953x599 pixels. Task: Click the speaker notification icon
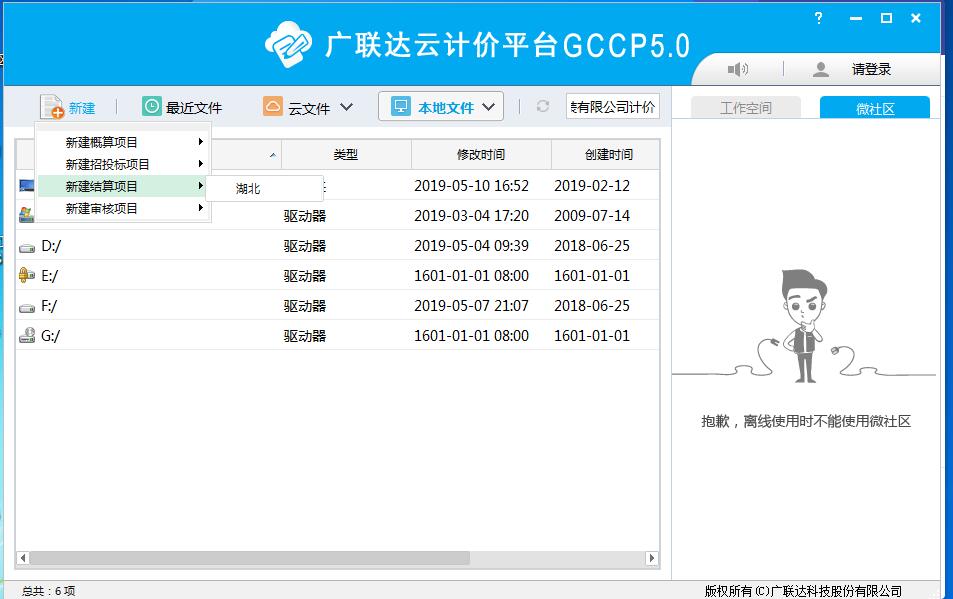(737, 69)
